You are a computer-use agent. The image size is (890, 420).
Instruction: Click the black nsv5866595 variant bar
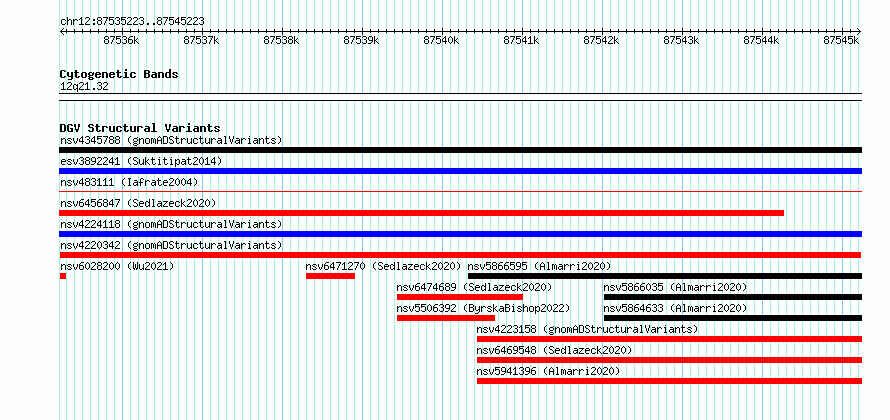pyautogui.click(x=665, y=276)
